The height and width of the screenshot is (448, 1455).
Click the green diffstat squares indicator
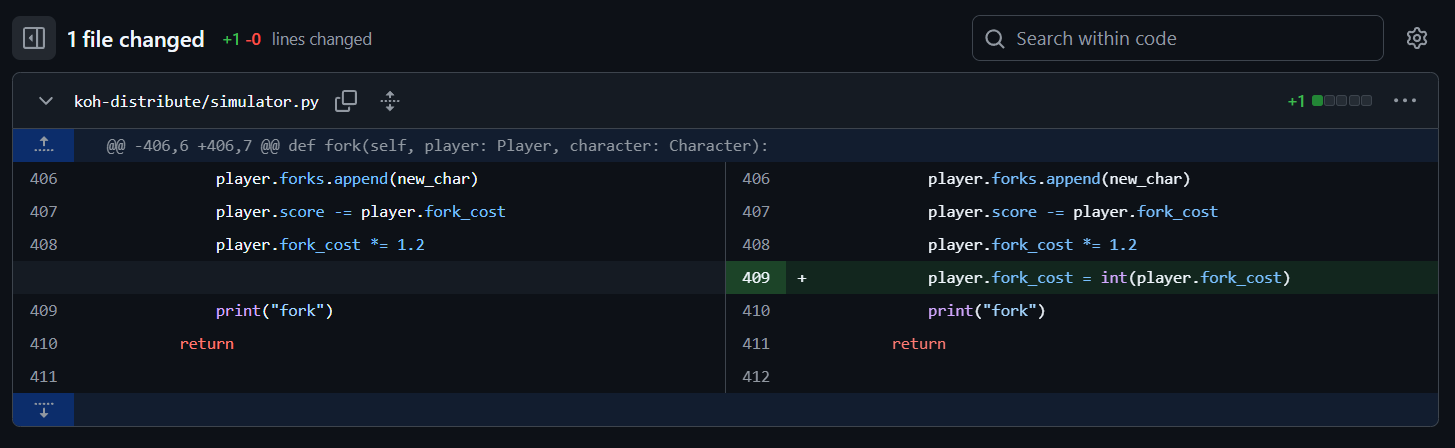click(x=1342, y=100)
